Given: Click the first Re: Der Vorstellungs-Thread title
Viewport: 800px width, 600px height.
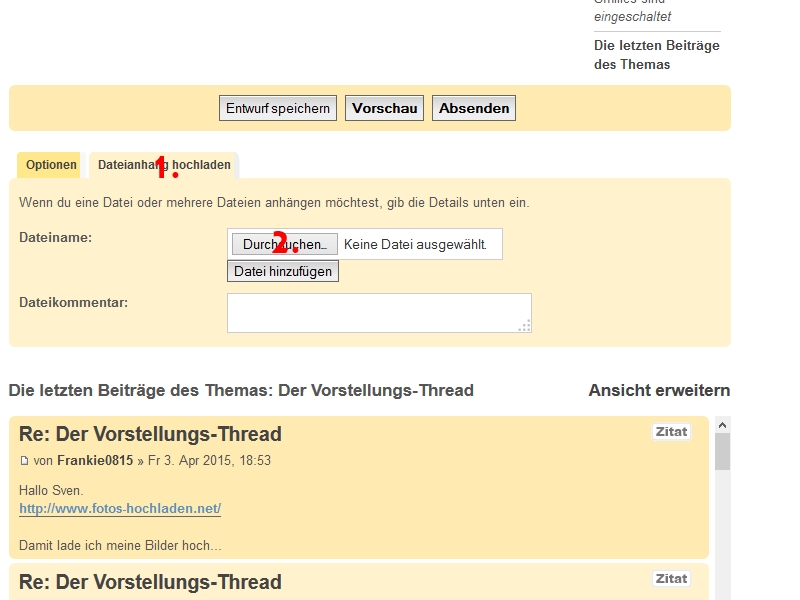Looking at the screenshot, I should tap(150, 434).
